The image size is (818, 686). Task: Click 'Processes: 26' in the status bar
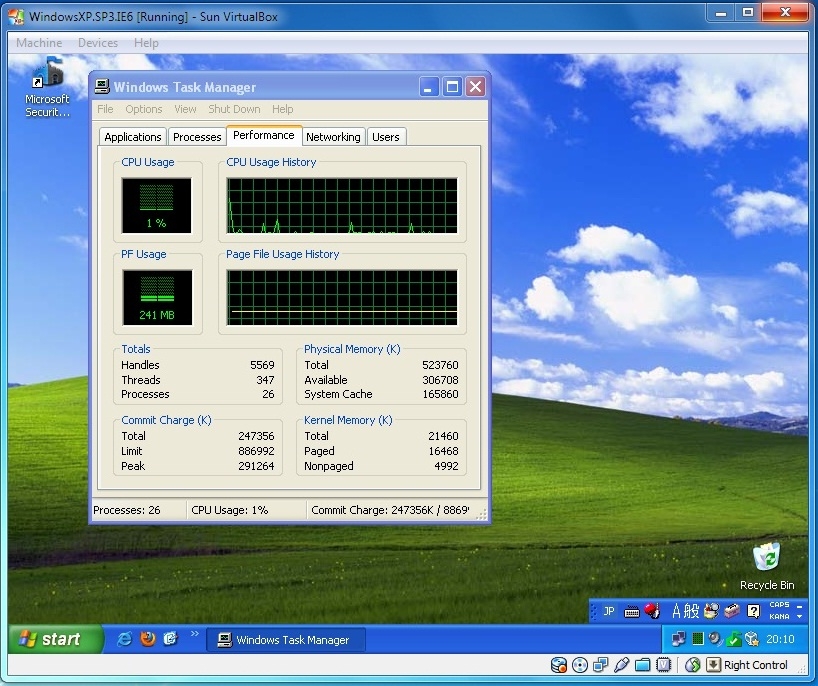tap(127, 510)
